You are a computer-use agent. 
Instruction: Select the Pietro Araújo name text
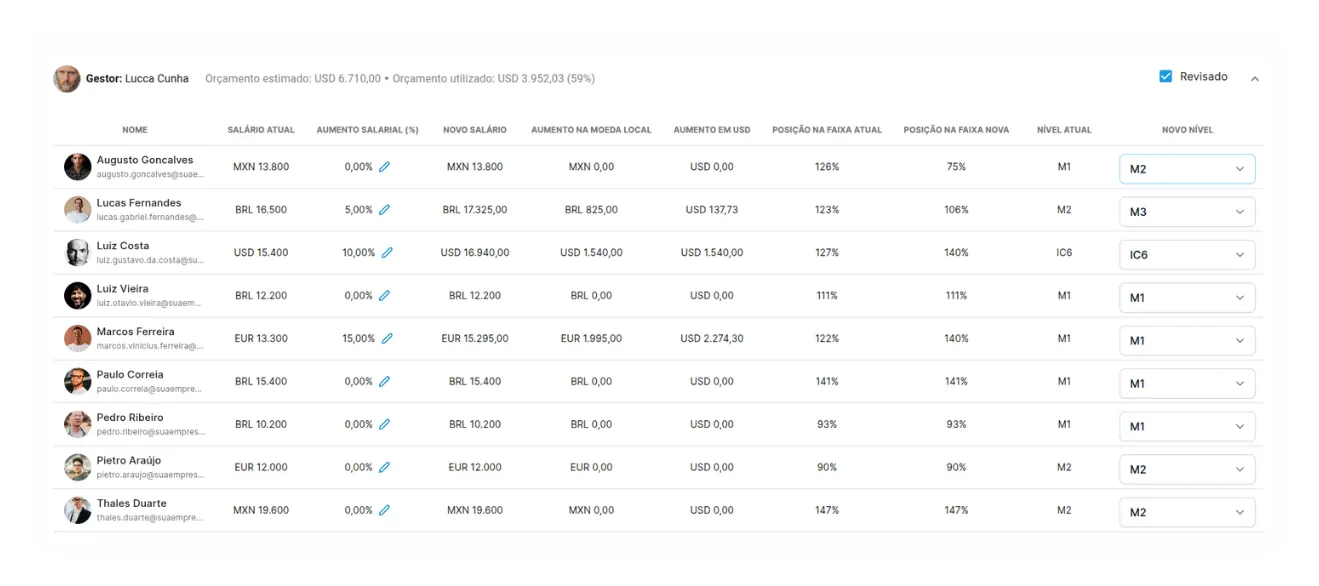click(130, 461)
